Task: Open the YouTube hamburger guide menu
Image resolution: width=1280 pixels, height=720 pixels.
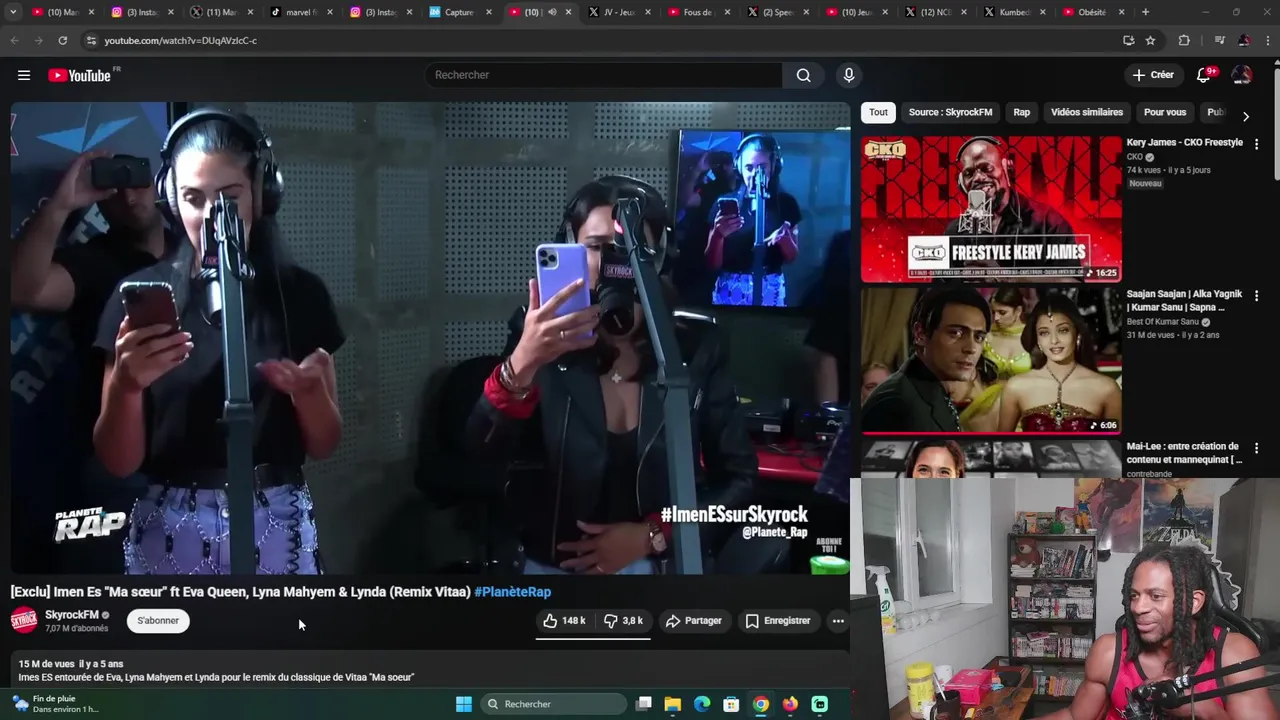Action: point(24,75)
